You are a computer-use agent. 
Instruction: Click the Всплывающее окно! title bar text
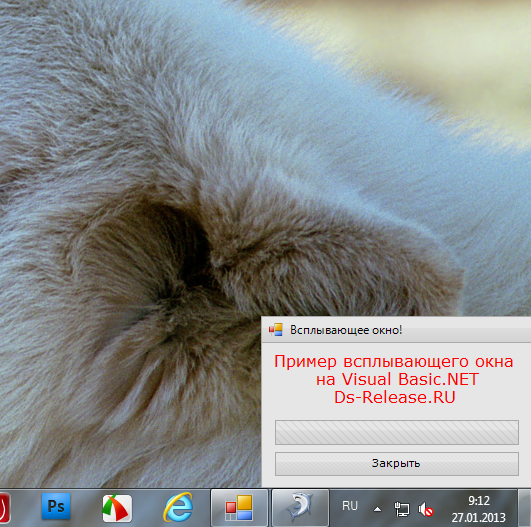[346, 330]
